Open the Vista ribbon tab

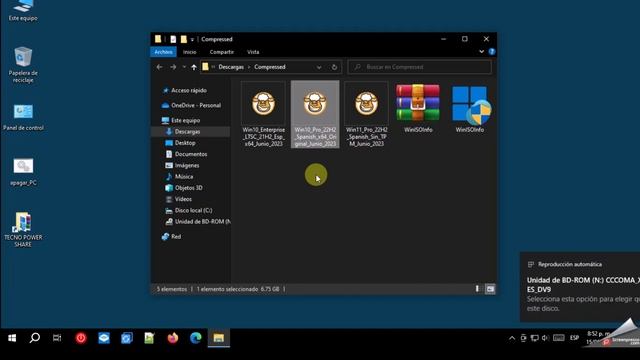253,52
